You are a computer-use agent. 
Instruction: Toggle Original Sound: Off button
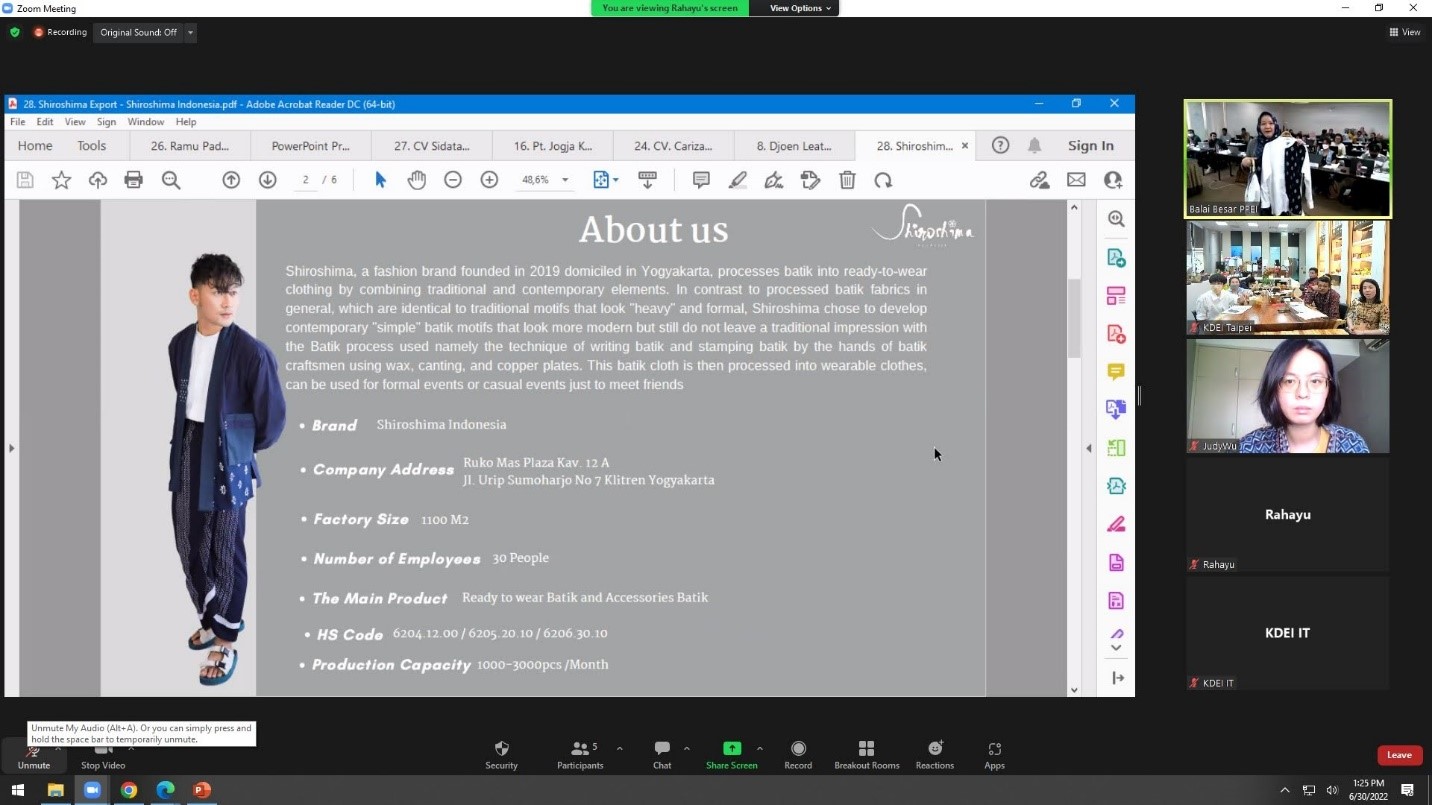(x=138, y=33)
